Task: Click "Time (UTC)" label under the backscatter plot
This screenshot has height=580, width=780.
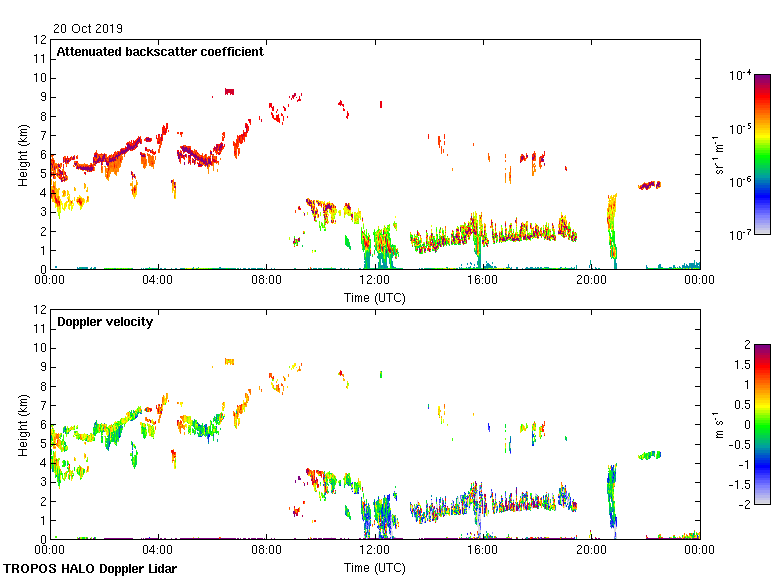Action: pyautogui.click(x=375, y=297)
